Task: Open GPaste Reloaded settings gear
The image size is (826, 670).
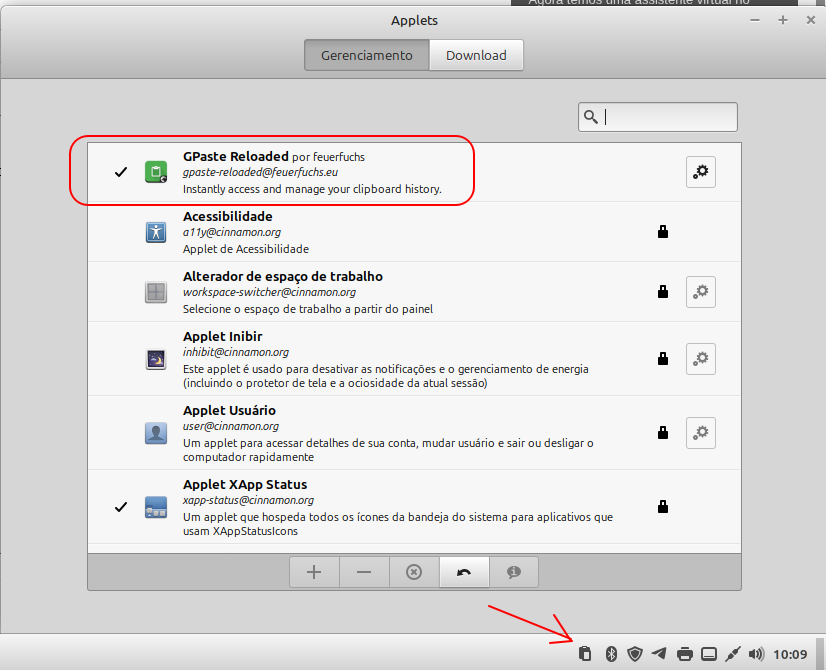Action: pyautogui.click(x=701, y=172)
